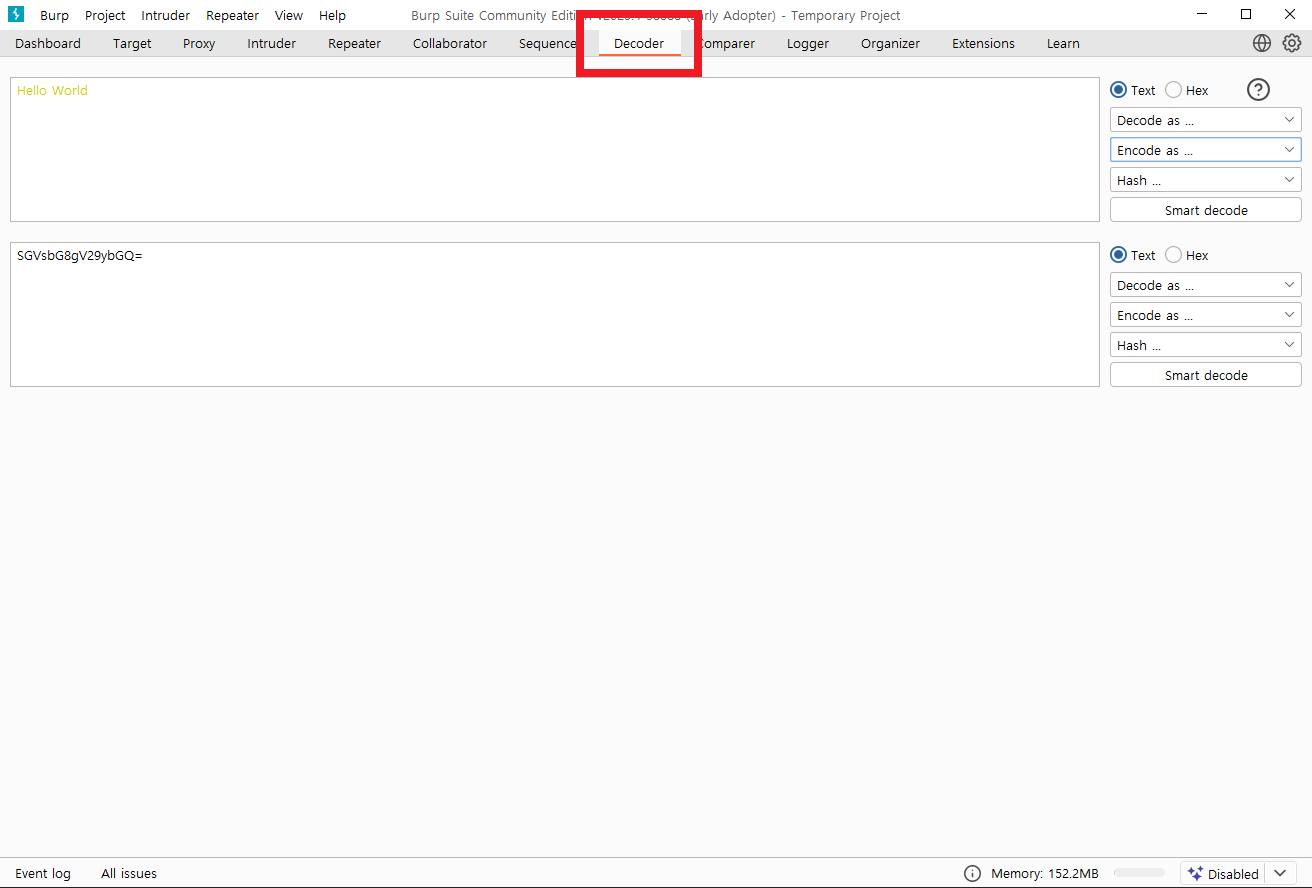Select Text radio for the SGVsbG8gV29ybGQ= panel

pyautogui.click(x=1133, y=255)
